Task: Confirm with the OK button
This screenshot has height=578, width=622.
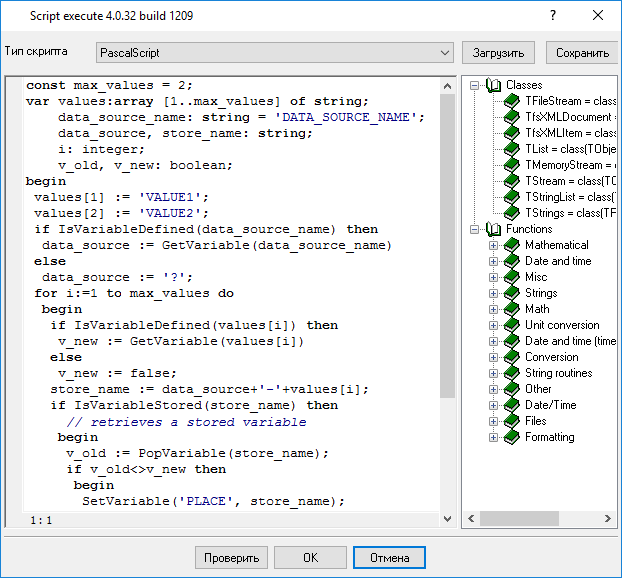Action: 310,558
